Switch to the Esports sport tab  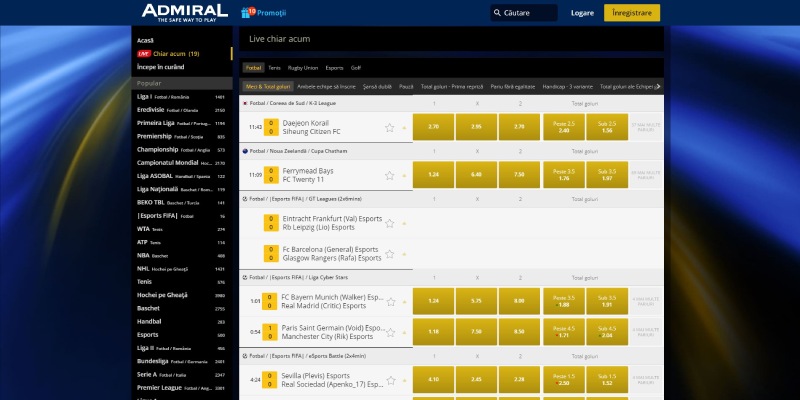334,68
